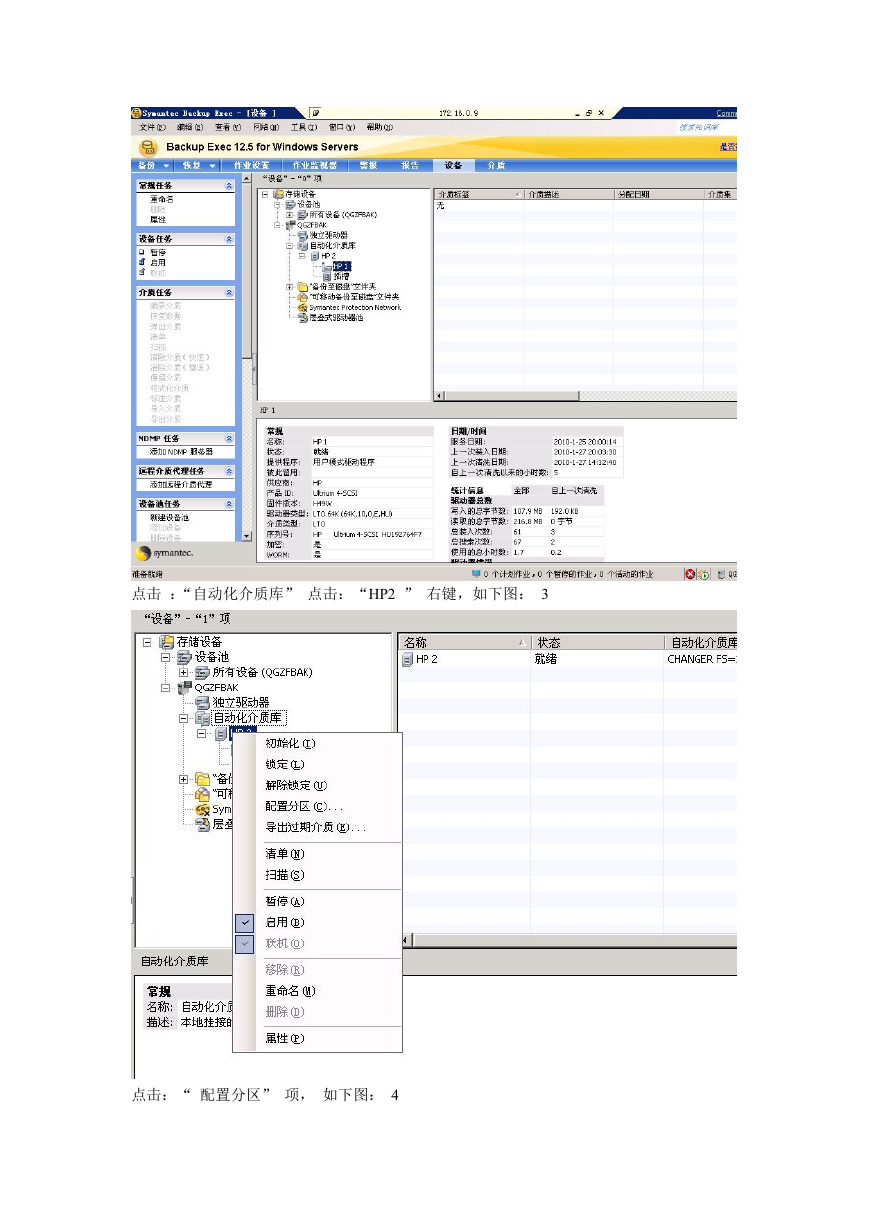Select Symantec Protection Network icon in first tree
The width and height of the screenshot is (869, 1228).
pyautogui.click(x=302, y=307)
